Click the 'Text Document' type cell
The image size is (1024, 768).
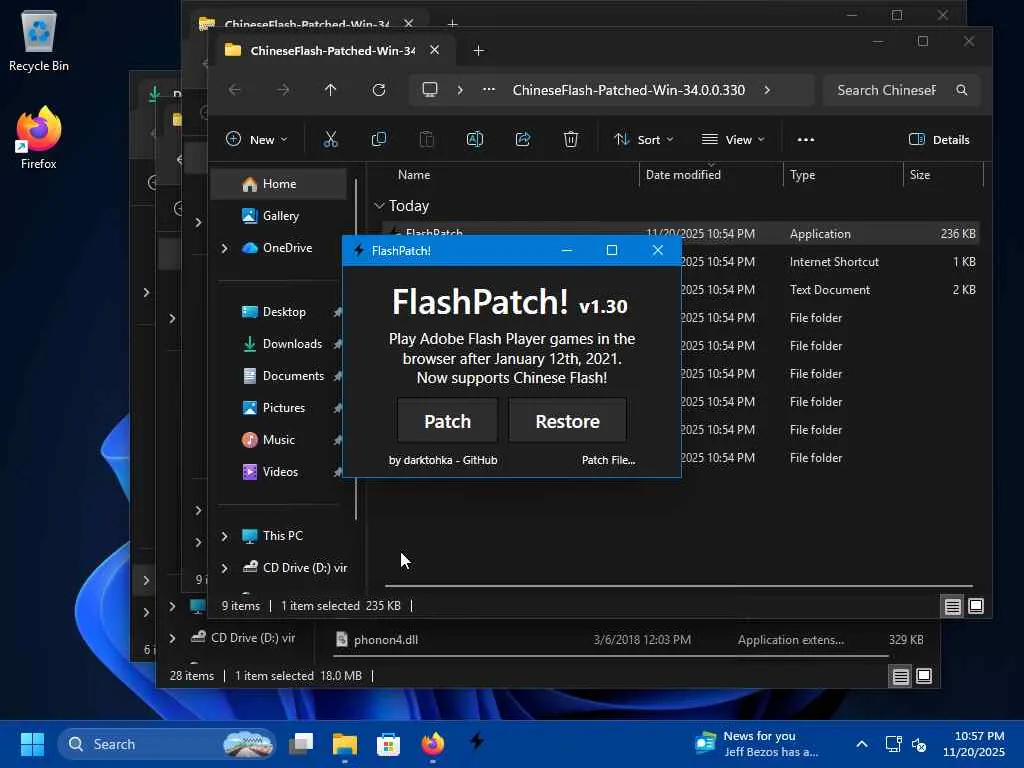click(829, 289)
